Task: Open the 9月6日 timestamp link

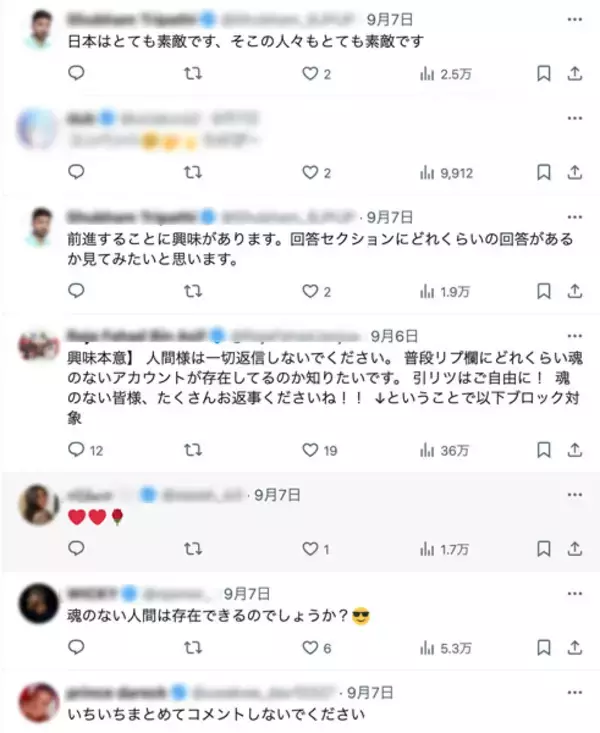Action: [394, 336]
